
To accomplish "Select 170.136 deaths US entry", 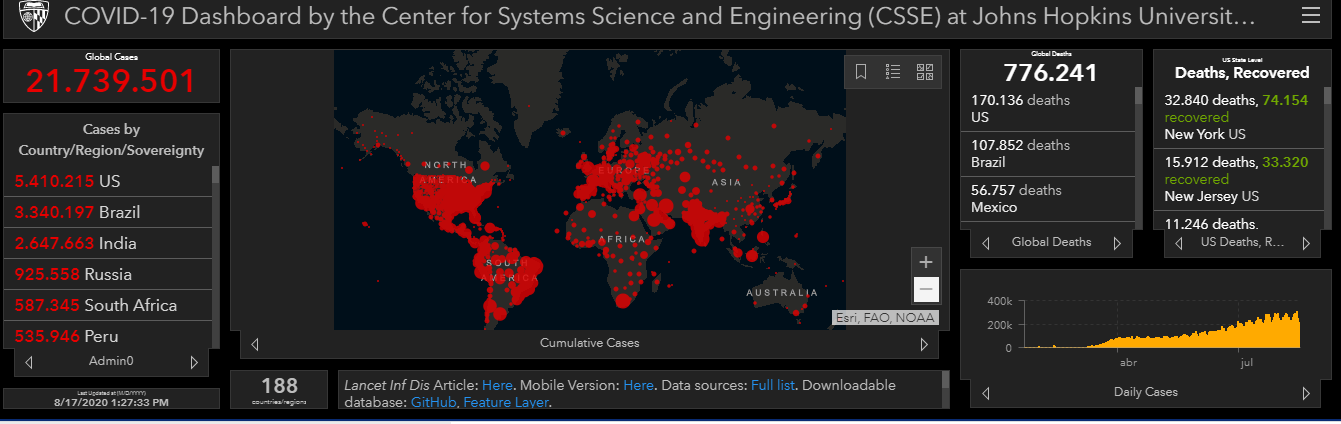I will pos(1049,109).
